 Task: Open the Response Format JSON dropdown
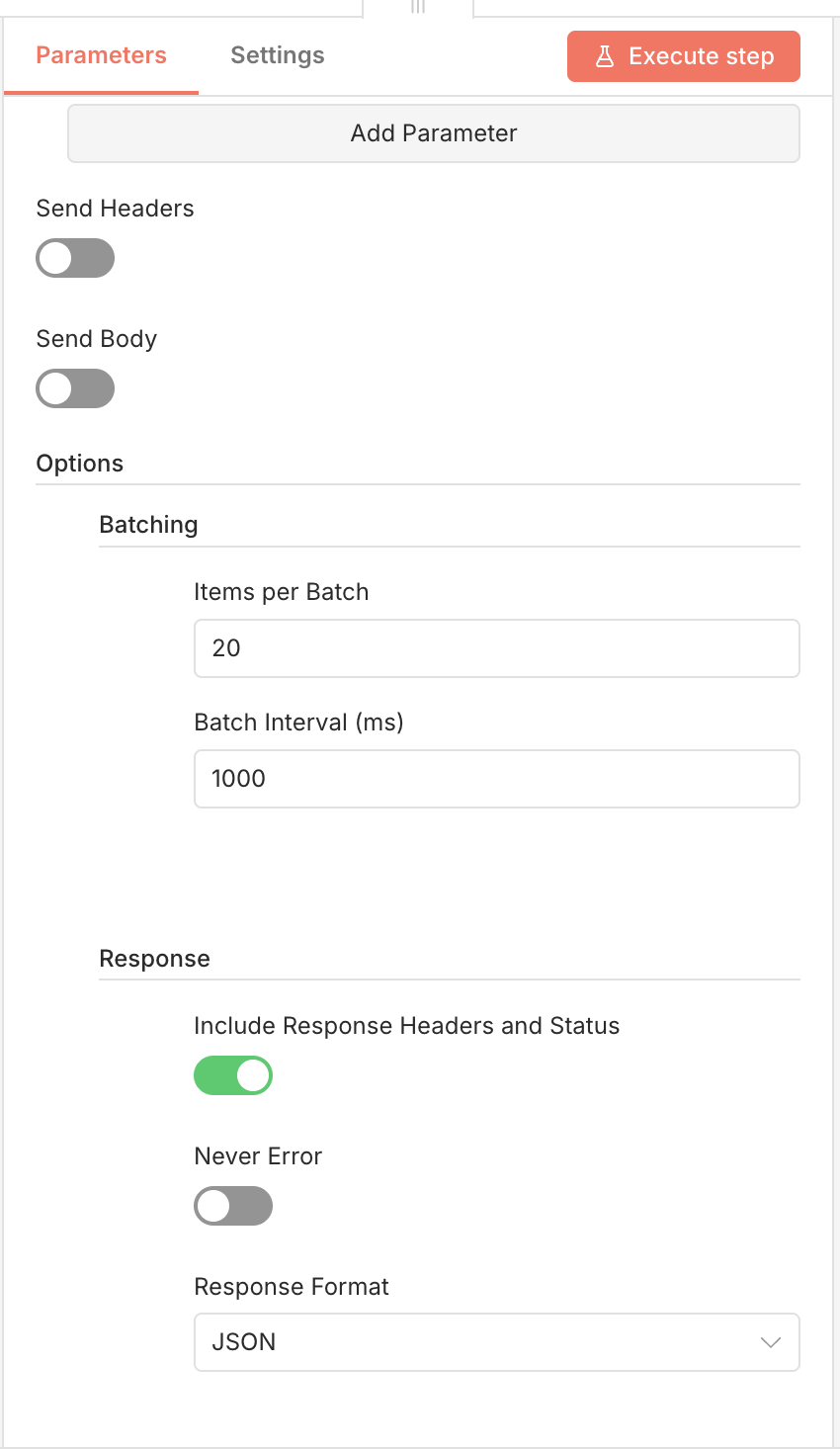point(496,1342)
